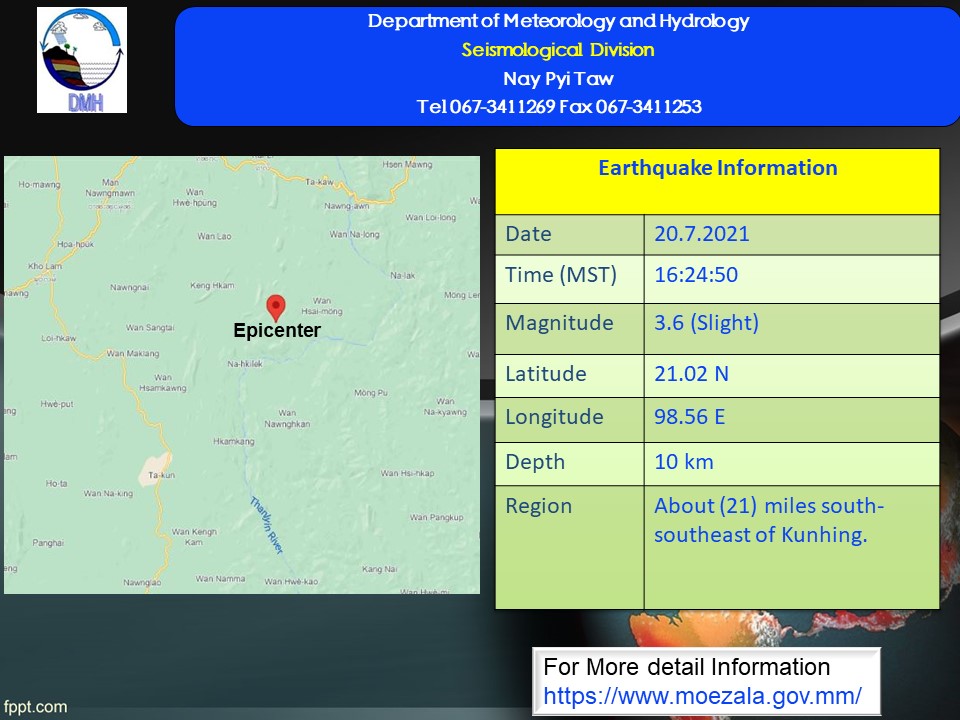The height and width of the screenshot is (720, 960).
Task: Click the 'Thanlyin River' label on map
Action: pos(267,525)
